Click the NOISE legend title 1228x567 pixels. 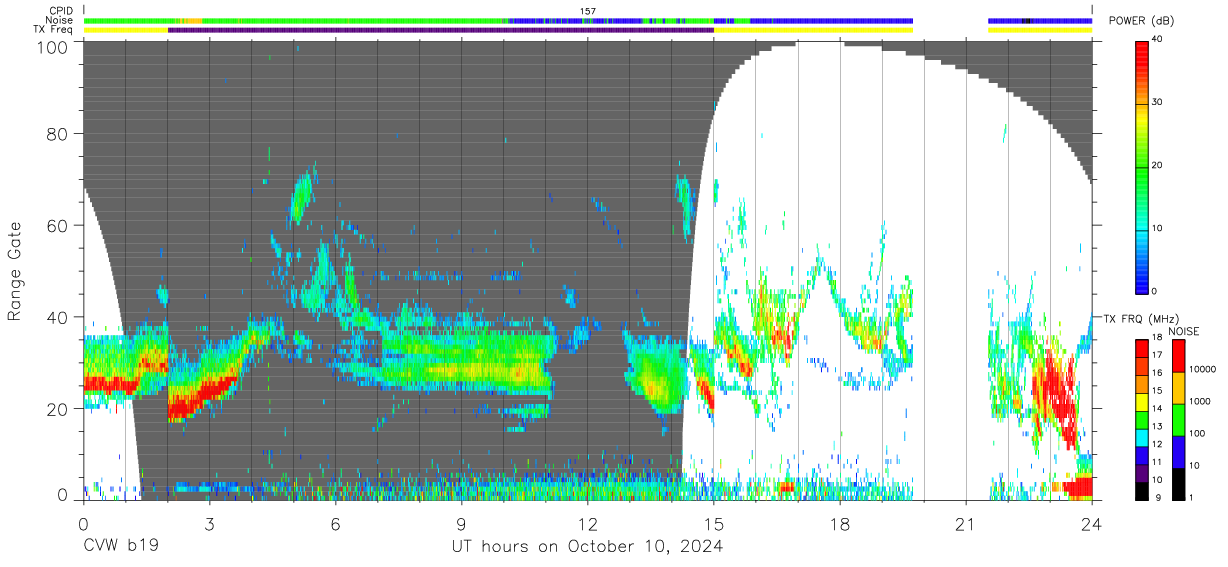[1185, 331]
